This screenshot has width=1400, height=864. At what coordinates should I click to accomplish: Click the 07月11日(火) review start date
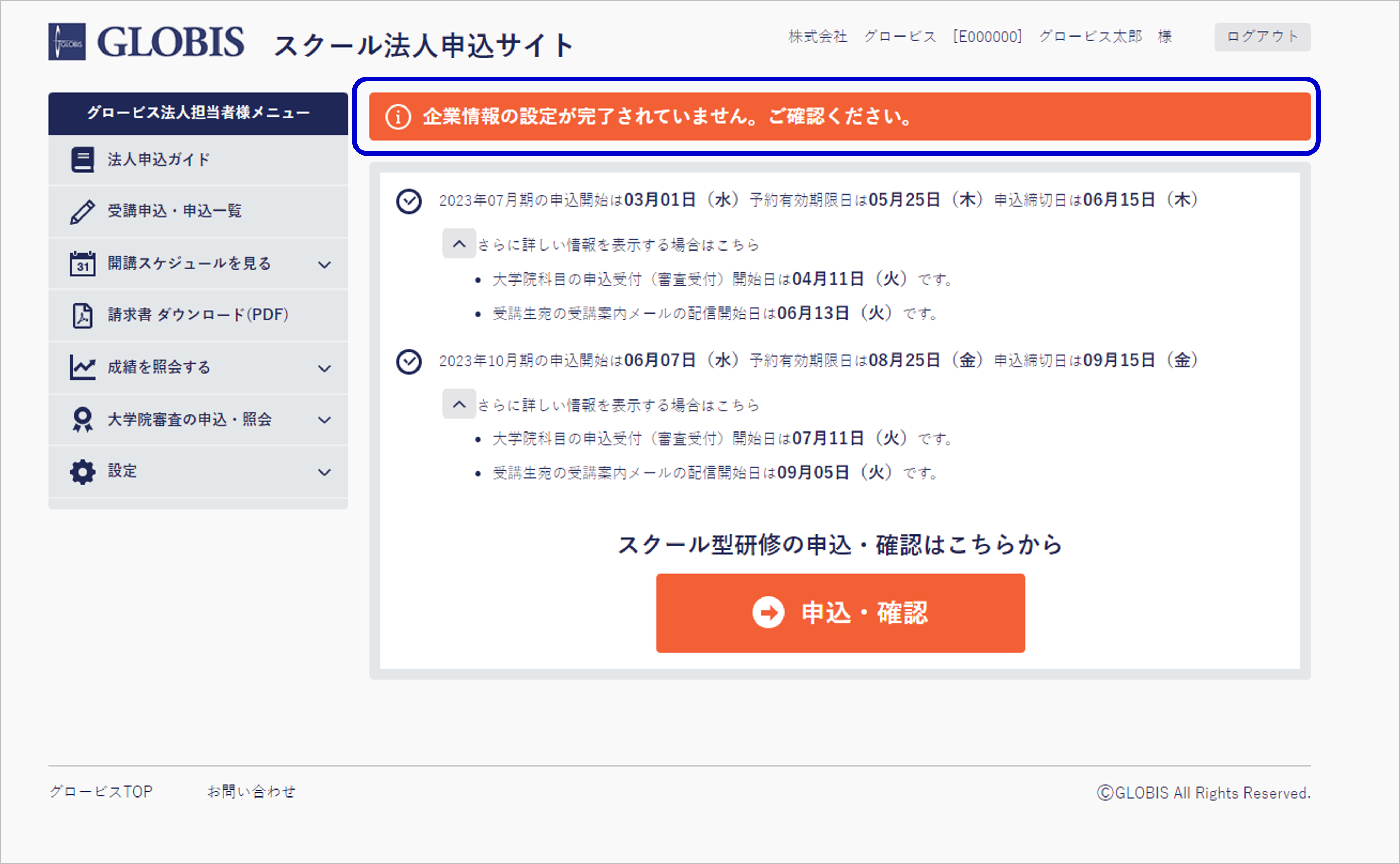850,438
